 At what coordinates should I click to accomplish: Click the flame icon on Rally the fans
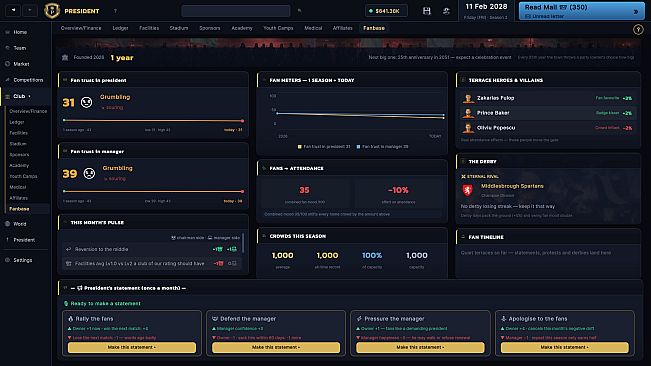(70, 319)
